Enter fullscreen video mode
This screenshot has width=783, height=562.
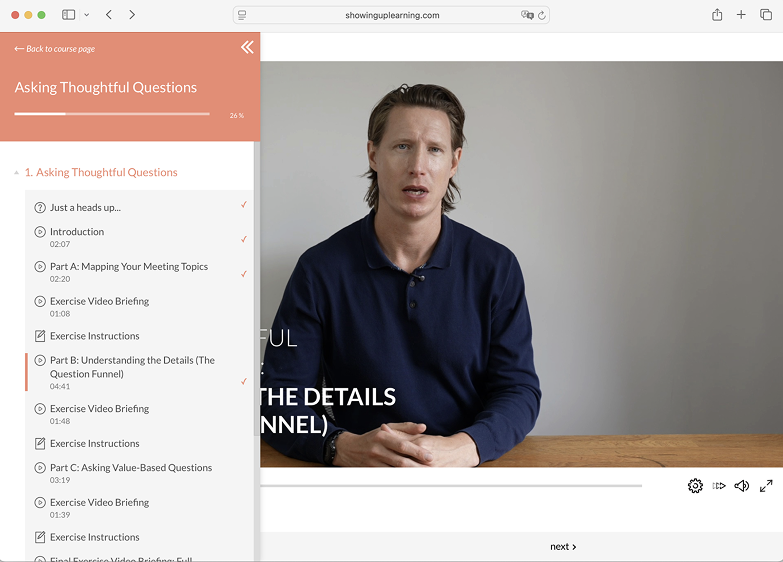766,486
